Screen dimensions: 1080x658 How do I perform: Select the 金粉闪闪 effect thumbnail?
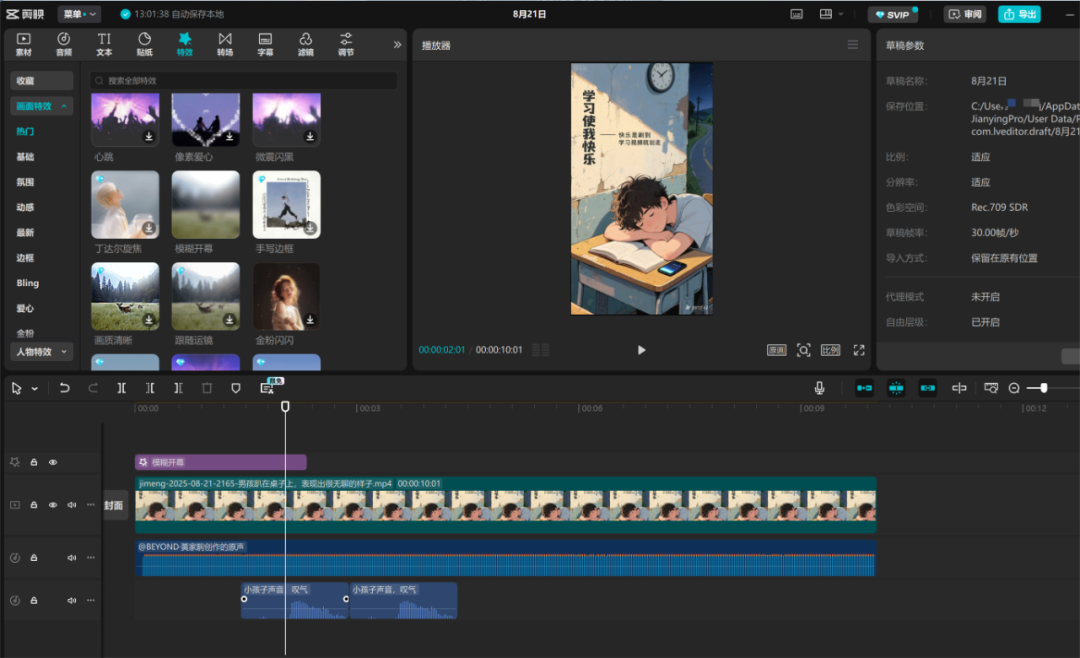pyautogui.click(x=287, y=296)
